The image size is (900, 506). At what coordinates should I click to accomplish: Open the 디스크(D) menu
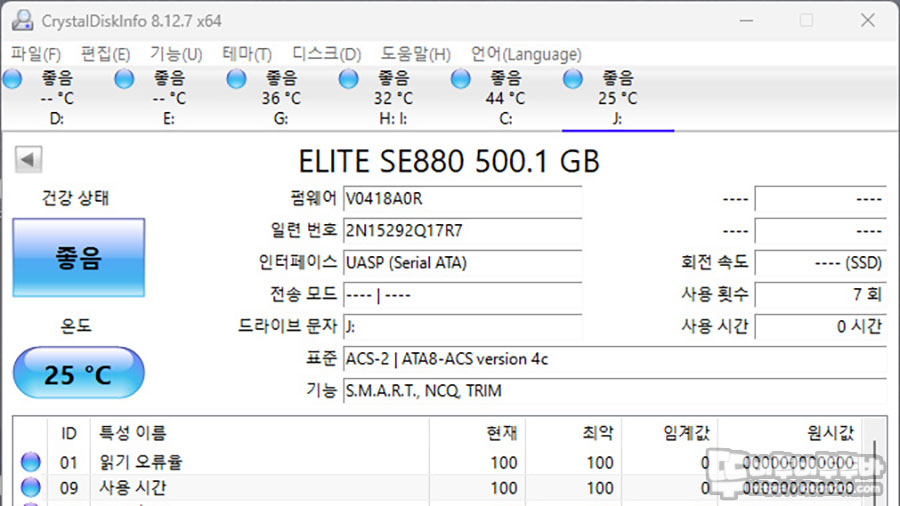click(327, 54)
